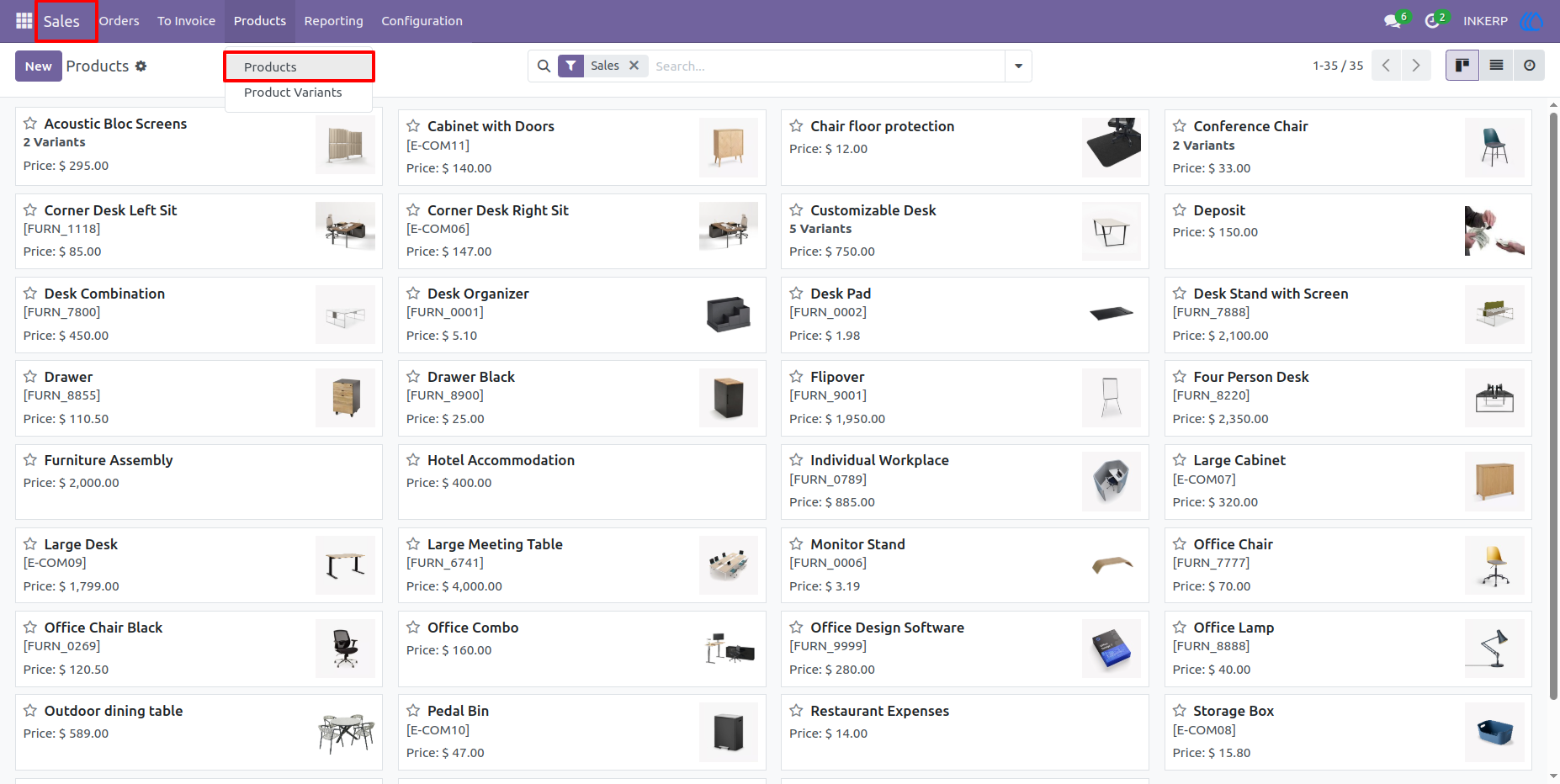Switch to Activity view clock icon

(1529, 66)
